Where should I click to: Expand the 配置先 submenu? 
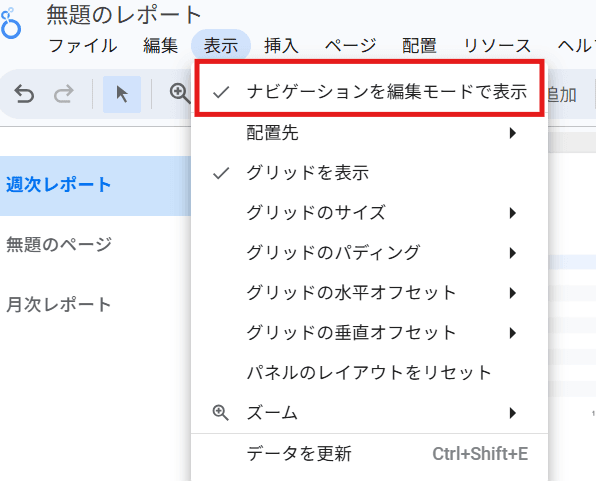[x=369, y=133]
